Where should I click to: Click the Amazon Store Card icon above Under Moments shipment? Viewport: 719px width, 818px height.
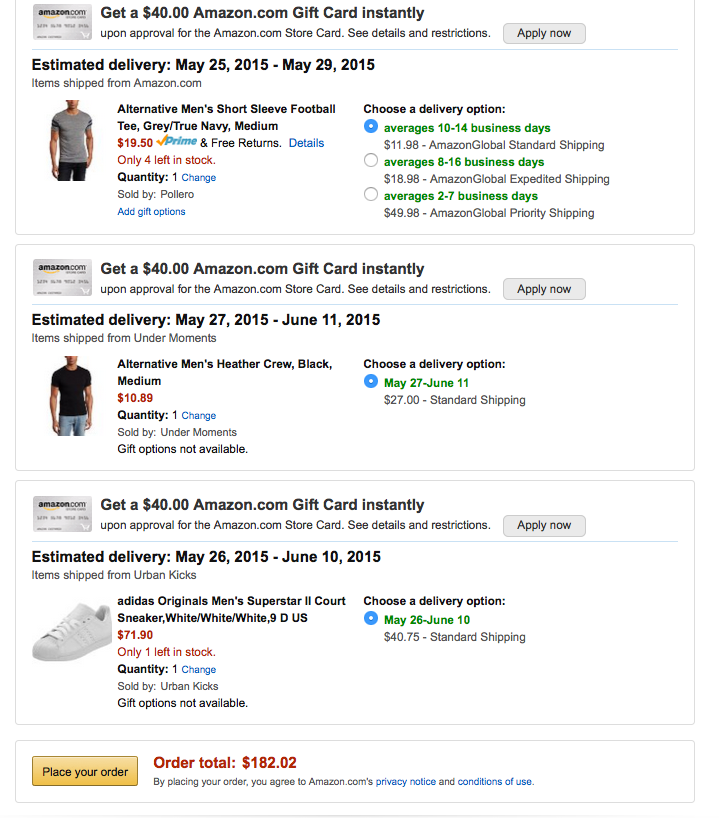(63, 277)
